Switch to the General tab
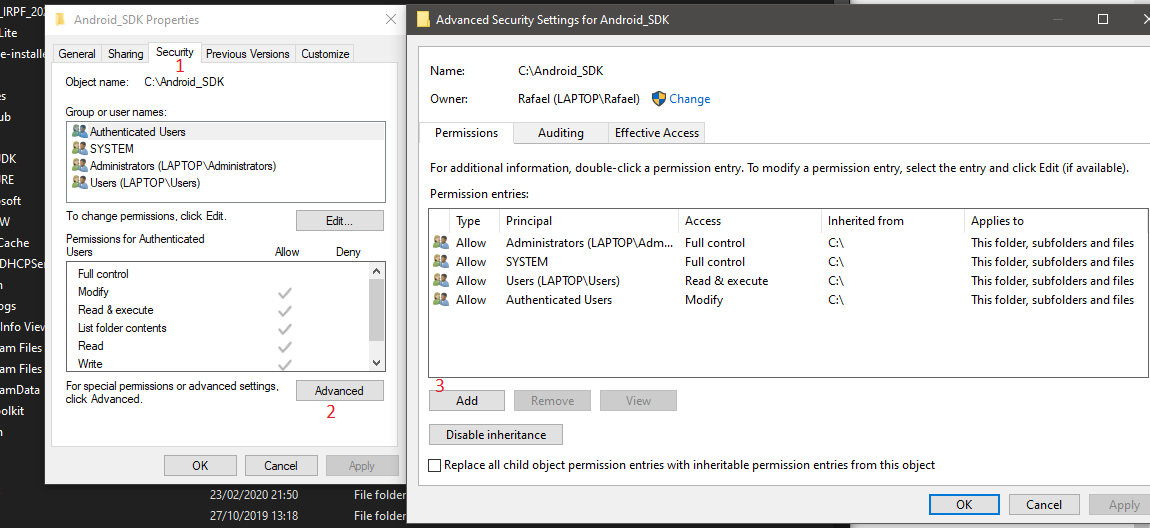This screenshot has height=528, width=1150. 77,54
